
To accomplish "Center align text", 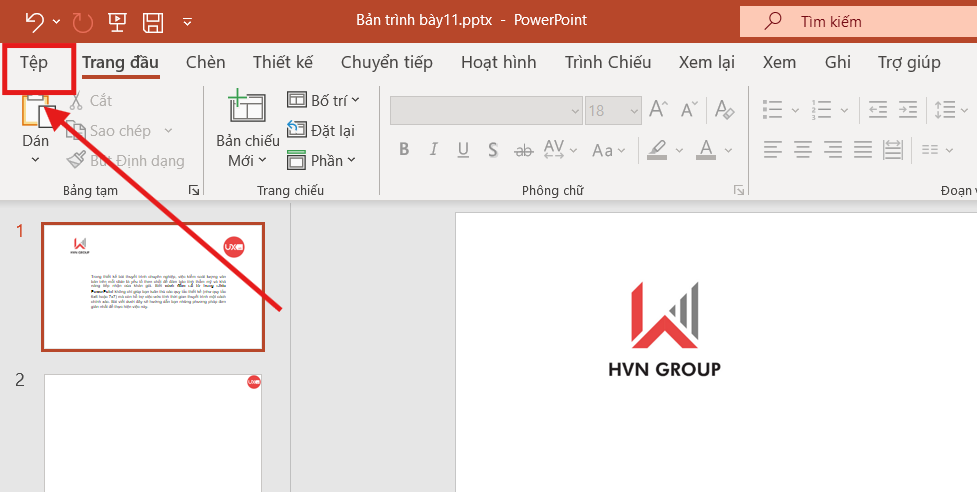I will pyautogui.click(x=803, y=149).
